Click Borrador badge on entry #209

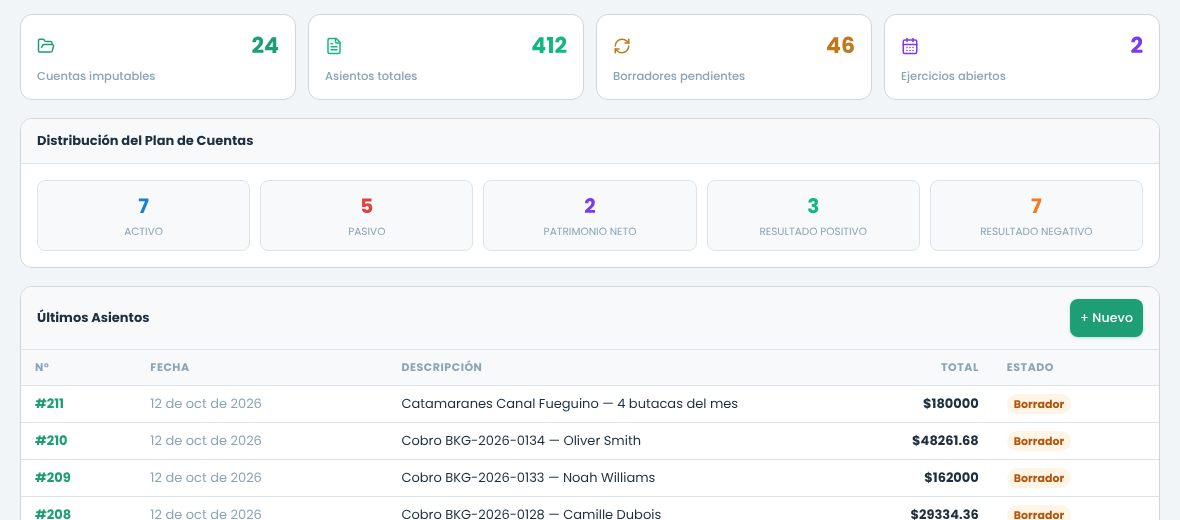(1039, 478)
